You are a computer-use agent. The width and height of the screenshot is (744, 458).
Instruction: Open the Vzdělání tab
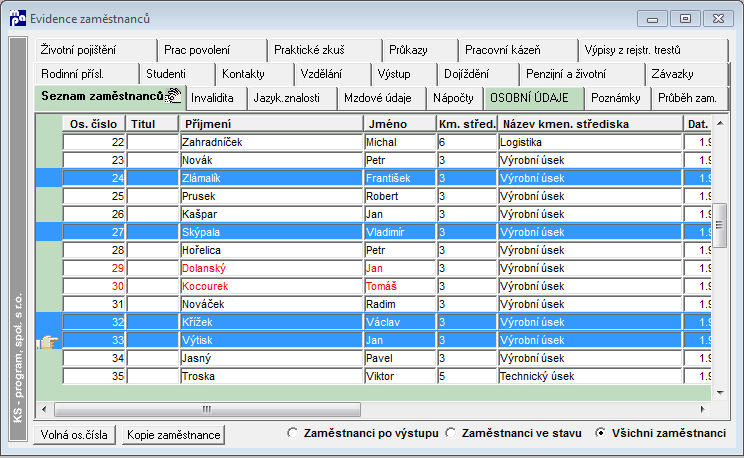[333, 74]
